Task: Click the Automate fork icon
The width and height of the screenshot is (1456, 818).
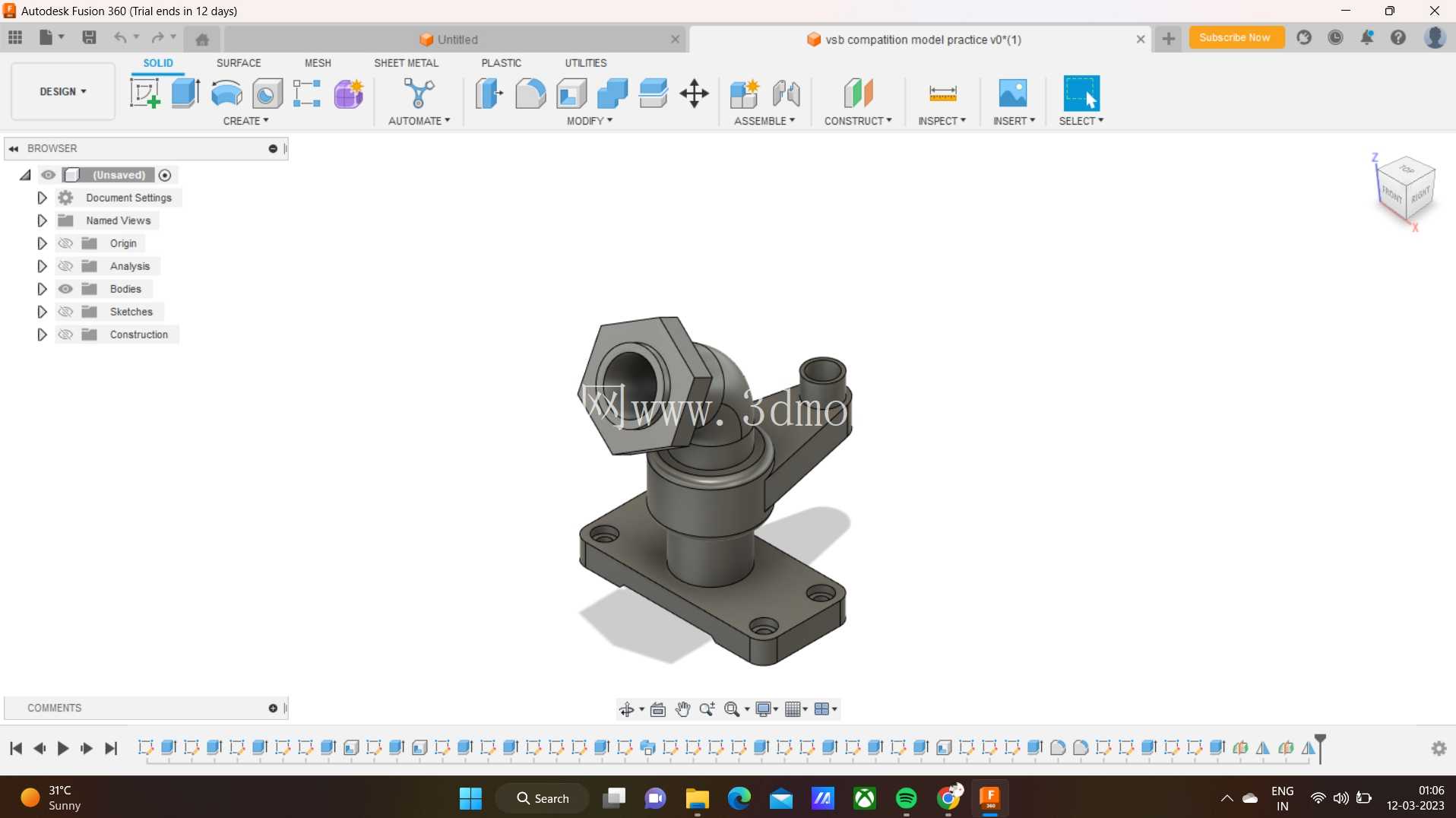Action: coord(419,94)
